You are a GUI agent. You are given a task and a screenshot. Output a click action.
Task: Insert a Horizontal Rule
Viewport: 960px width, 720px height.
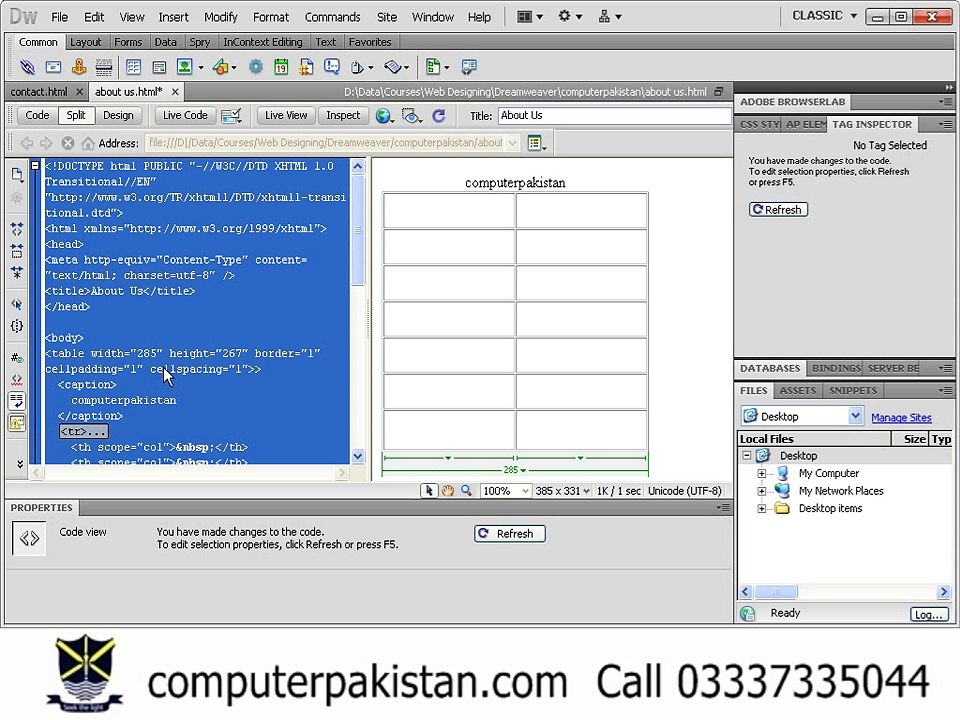(x=104, y=67)
